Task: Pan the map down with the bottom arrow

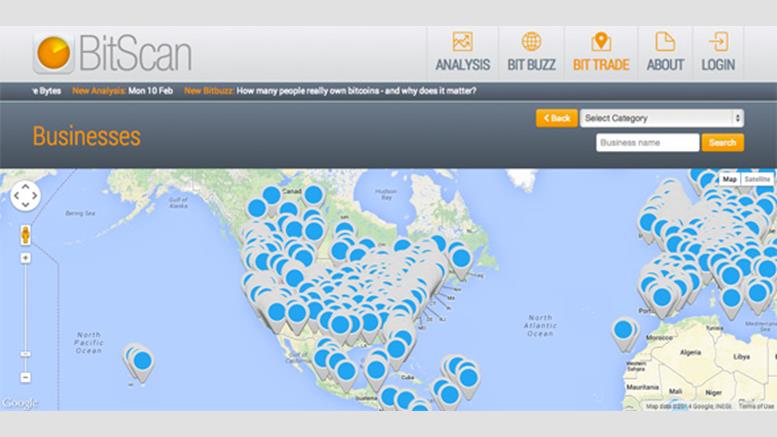Action: pyautogui.click(x=25, y=205)
